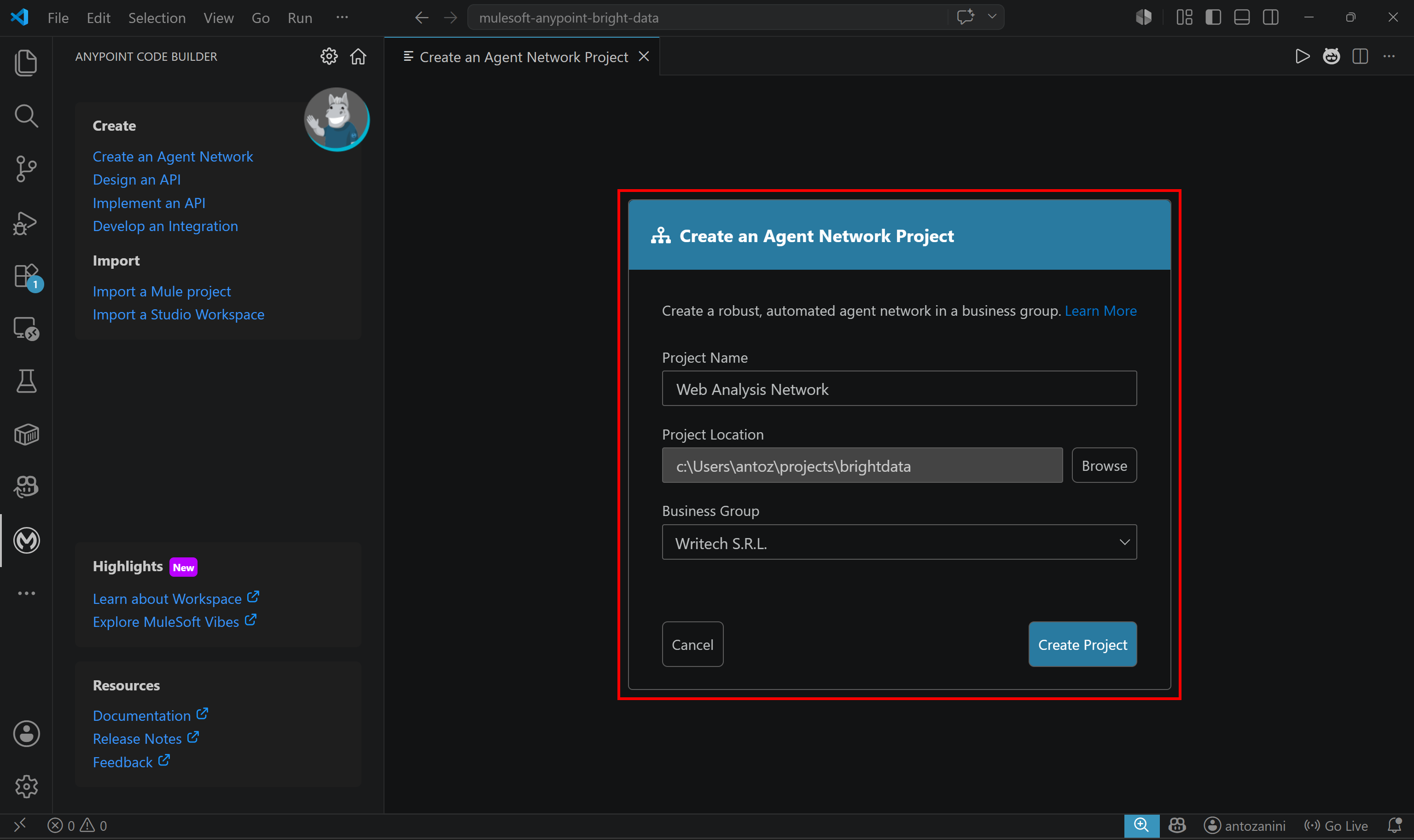
Task: Open Customize Layout in title bar
Action: 1184,17
